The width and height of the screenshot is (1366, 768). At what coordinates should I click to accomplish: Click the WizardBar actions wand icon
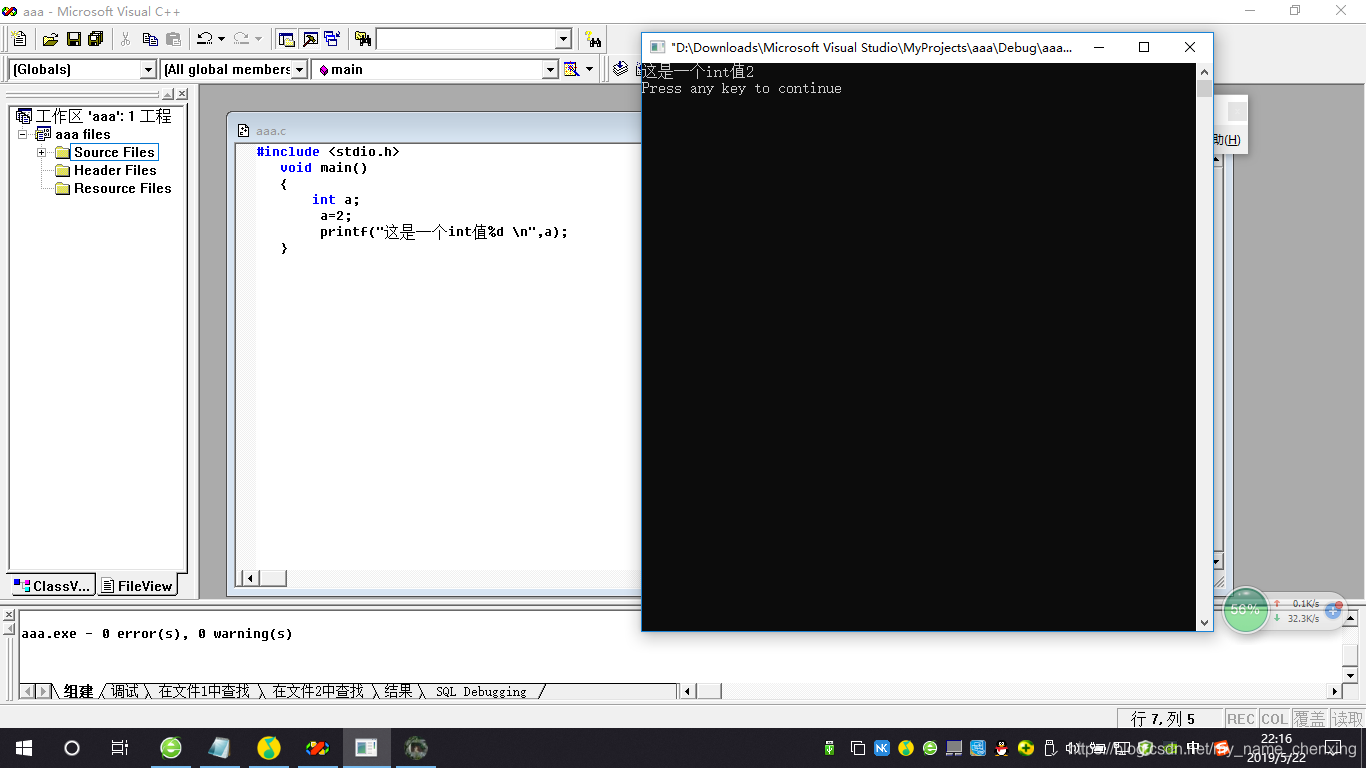pyautogui.click(x=571, y=69)
